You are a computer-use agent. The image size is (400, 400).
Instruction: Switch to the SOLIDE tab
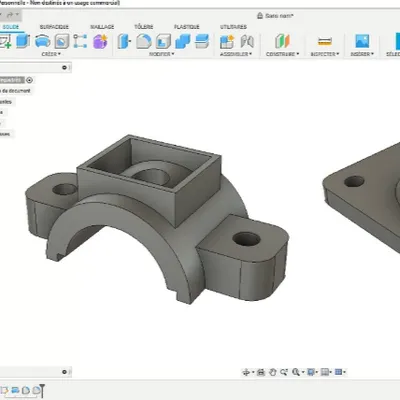coord(11,27)
